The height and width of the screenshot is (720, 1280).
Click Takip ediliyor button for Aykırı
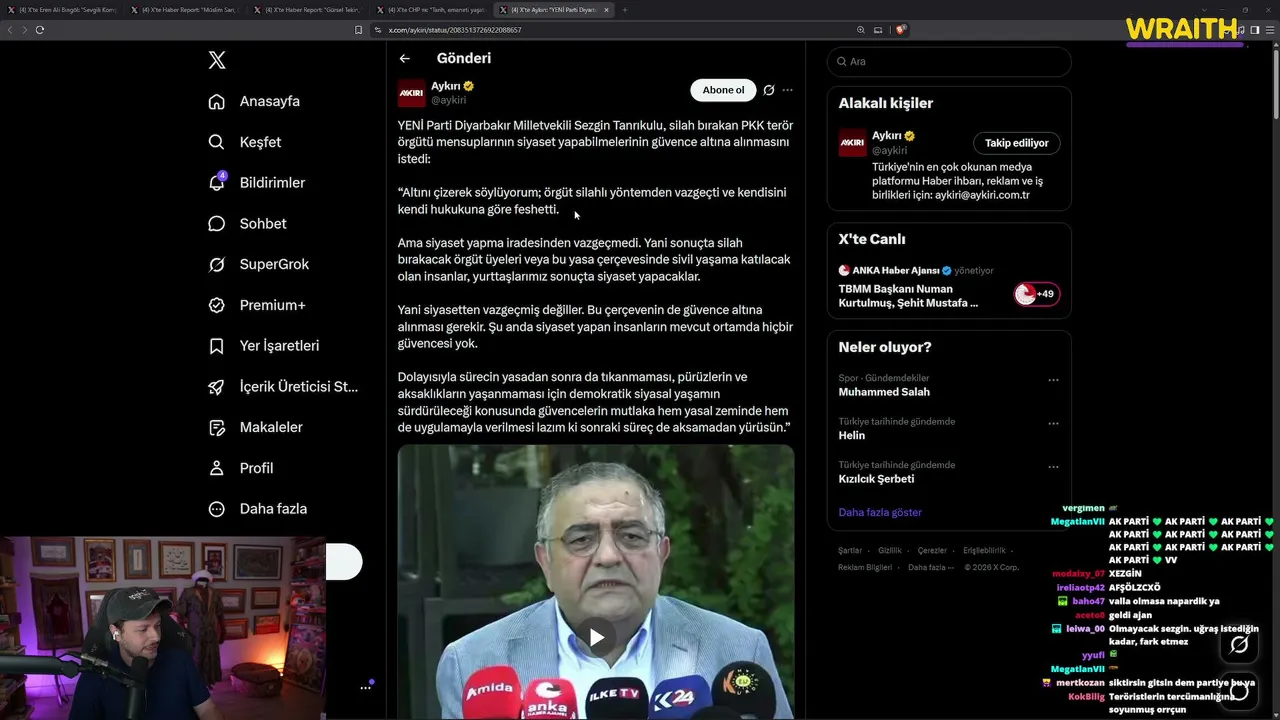[1016, 143]
